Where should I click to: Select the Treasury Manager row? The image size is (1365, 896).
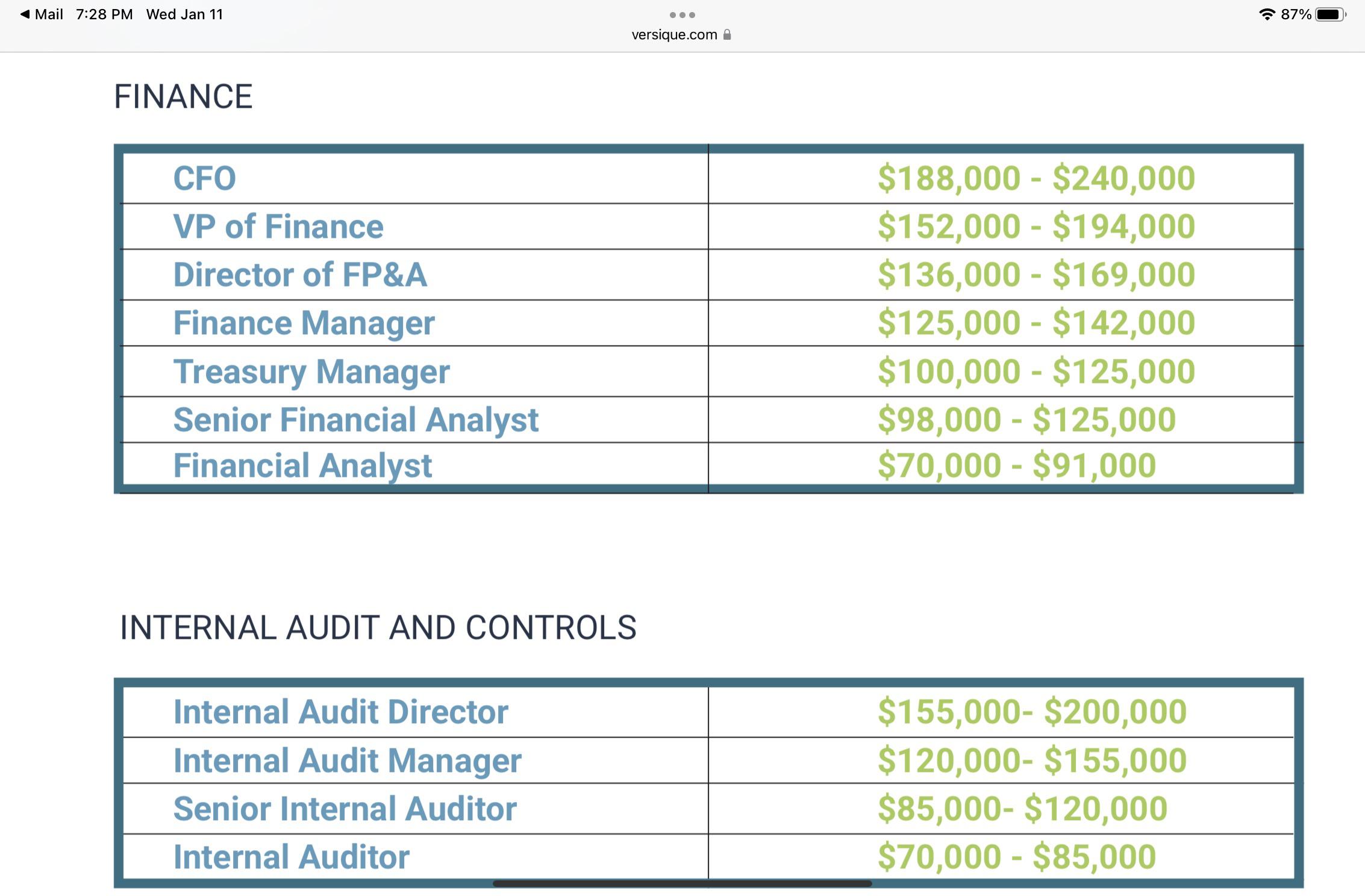311,371
